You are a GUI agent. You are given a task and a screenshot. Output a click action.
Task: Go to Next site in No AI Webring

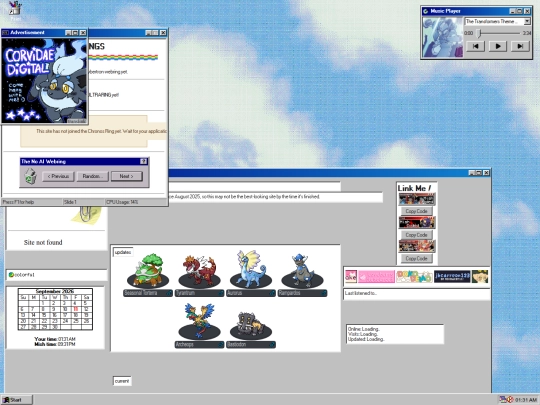point(126,176)
